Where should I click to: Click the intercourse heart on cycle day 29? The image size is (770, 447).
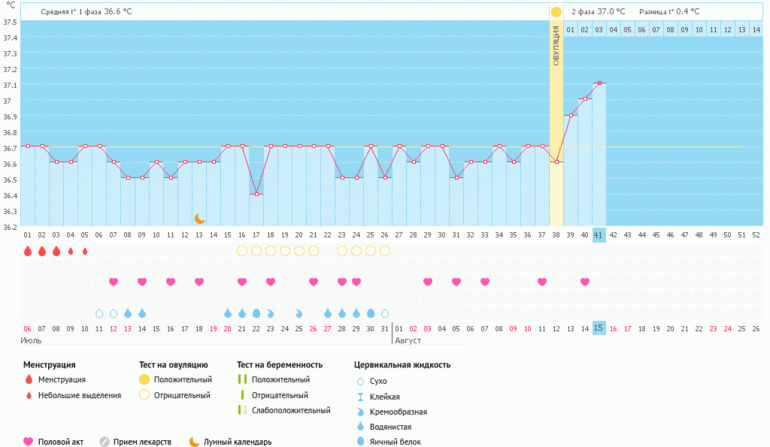[x=428, y=282]
